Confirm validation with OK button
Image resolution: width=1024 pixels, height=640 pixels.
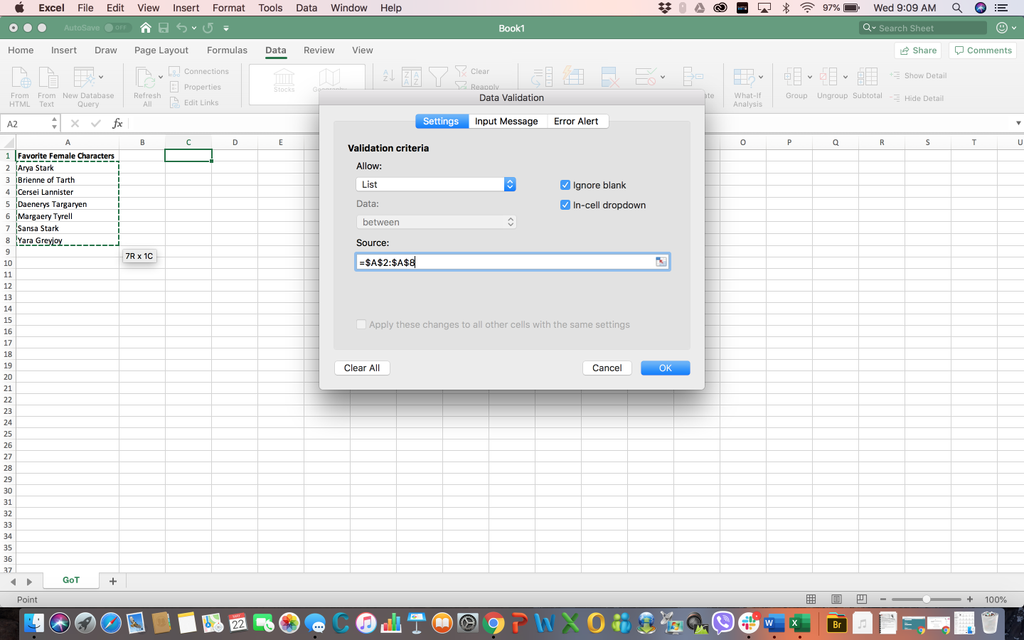665,367
